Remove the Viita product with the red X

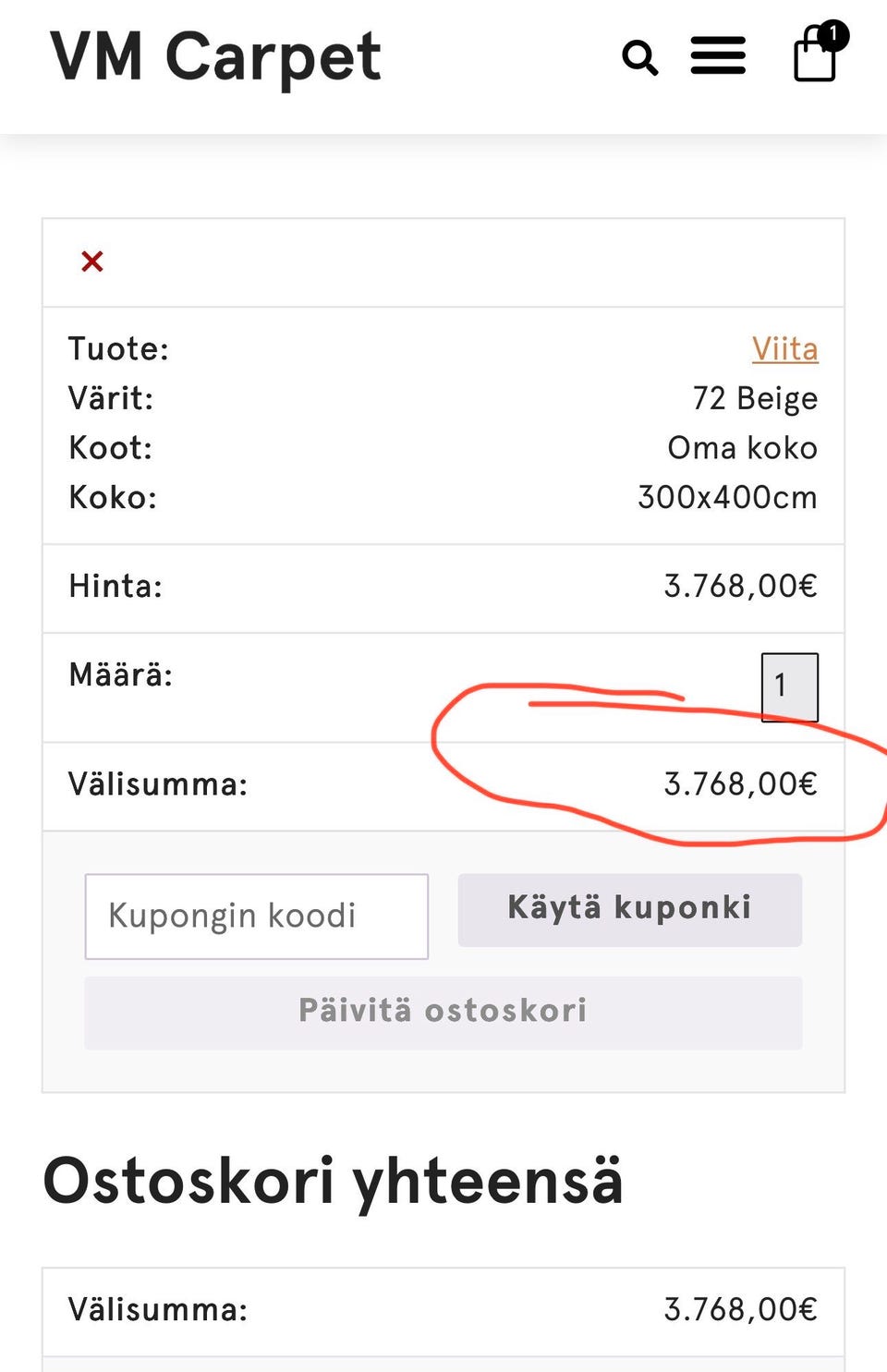(91, 261)
